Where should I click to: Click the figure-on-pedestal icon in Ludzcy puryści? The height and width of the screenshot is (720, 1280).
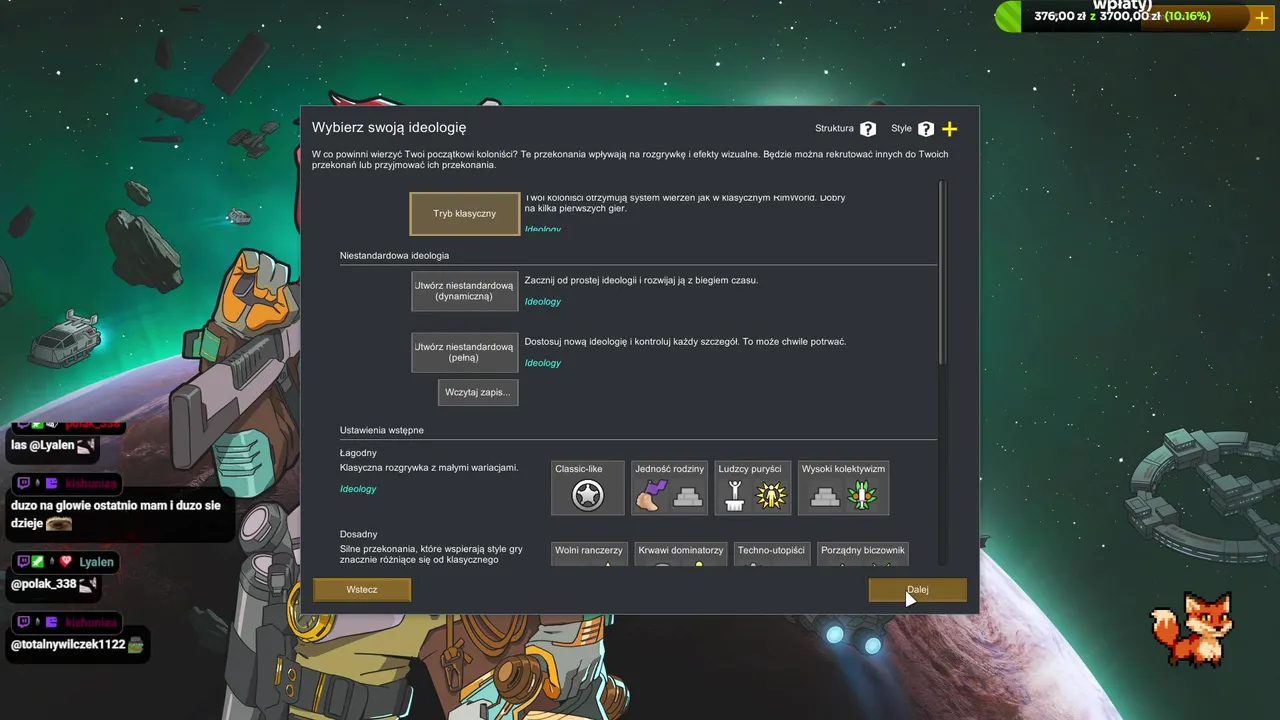click(734, 495)
